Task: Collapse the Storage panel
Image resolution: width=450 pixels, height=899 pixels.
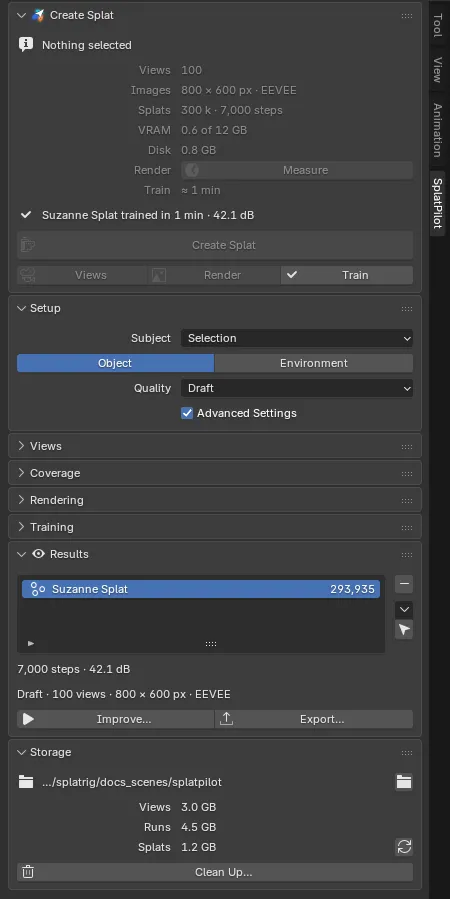Action: (x=22, y=752)
